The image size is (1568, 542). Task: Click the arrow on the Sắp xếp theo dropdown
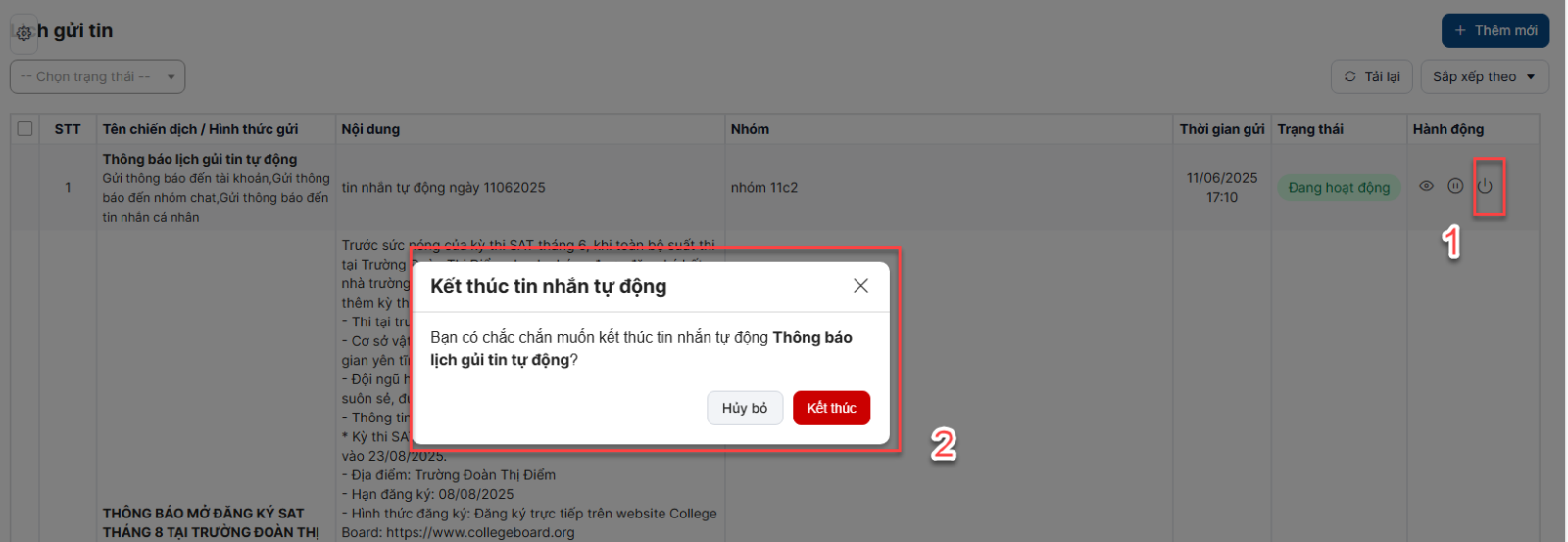(x=1531, y=77)
